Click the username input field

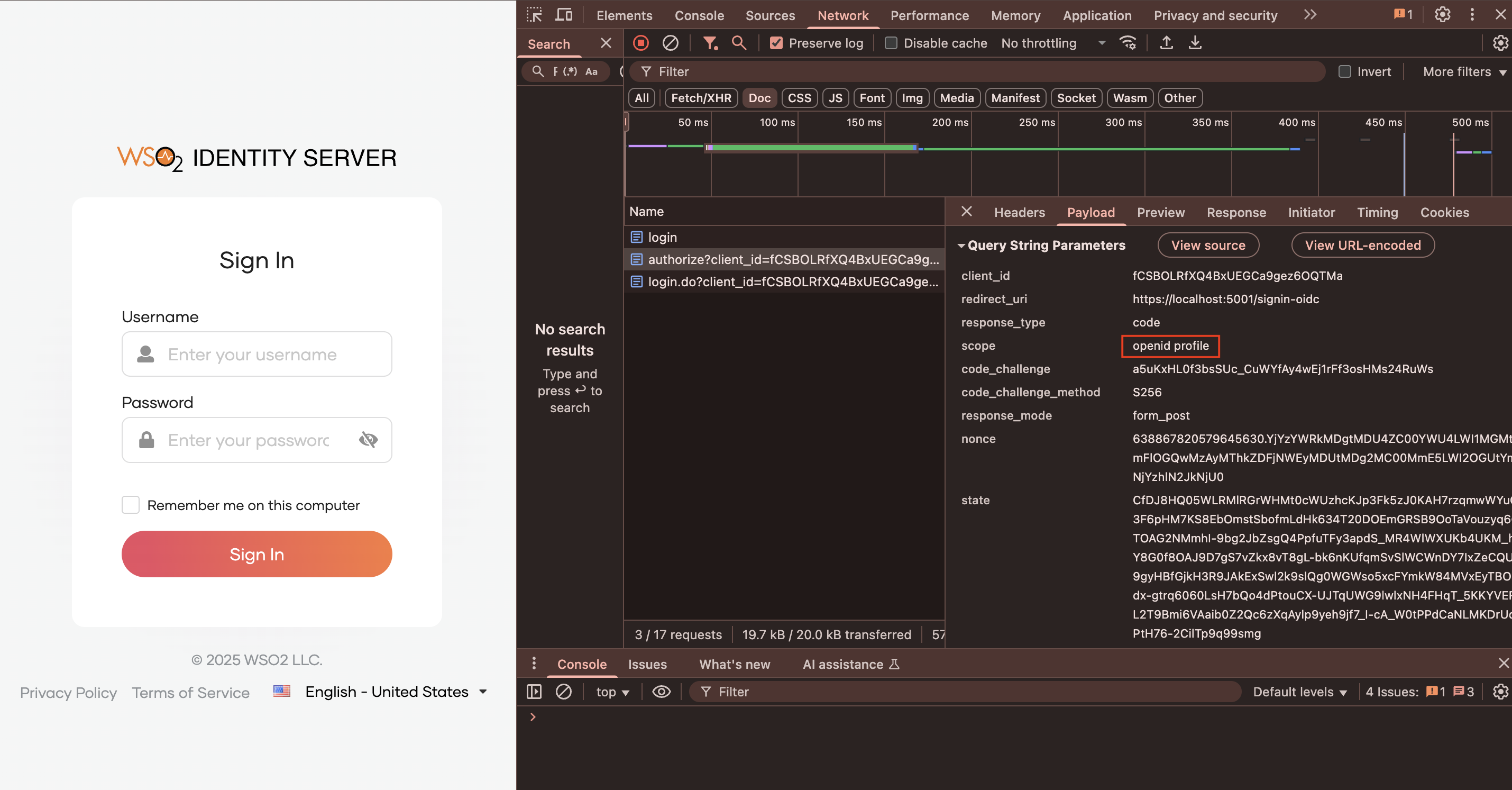pyautogui.click(x=256, y=354)
